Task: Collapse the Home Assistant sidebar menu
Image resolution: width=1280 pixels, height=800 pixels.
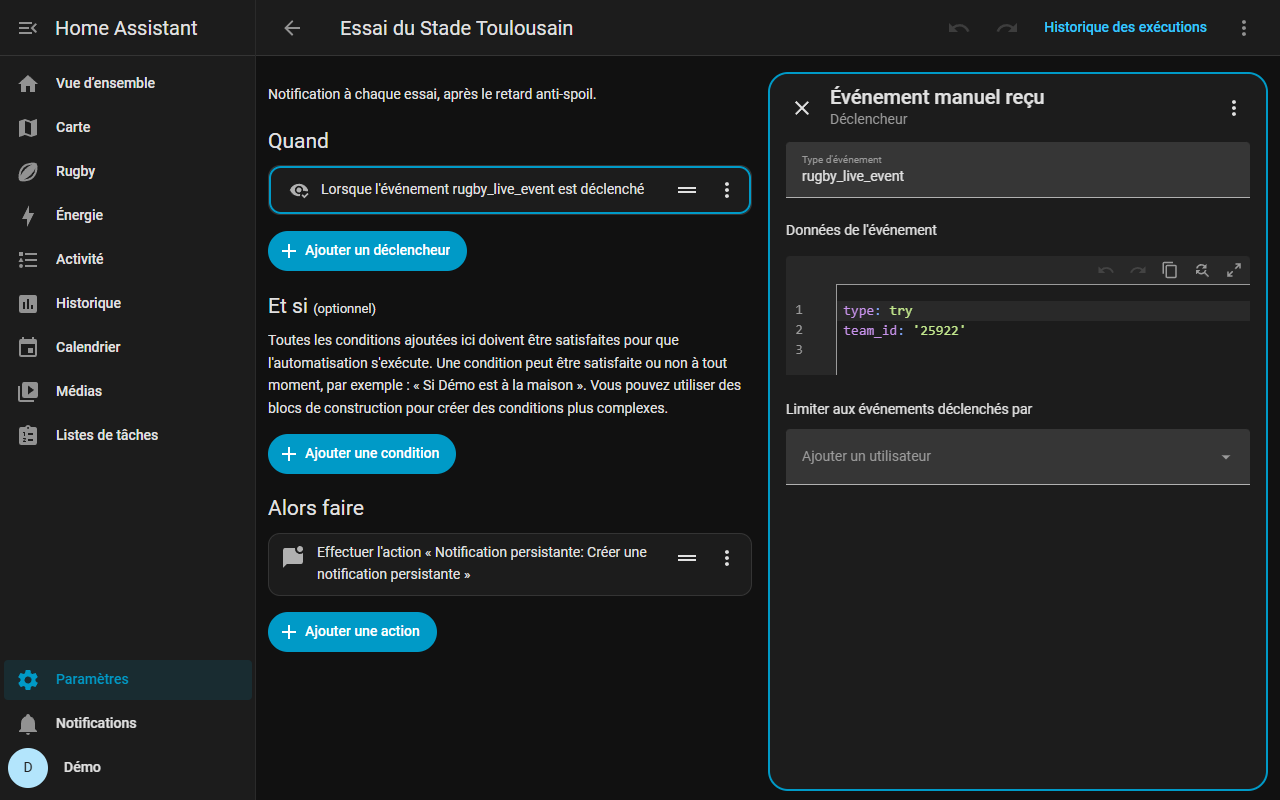Action: click(x=28, y=28)
